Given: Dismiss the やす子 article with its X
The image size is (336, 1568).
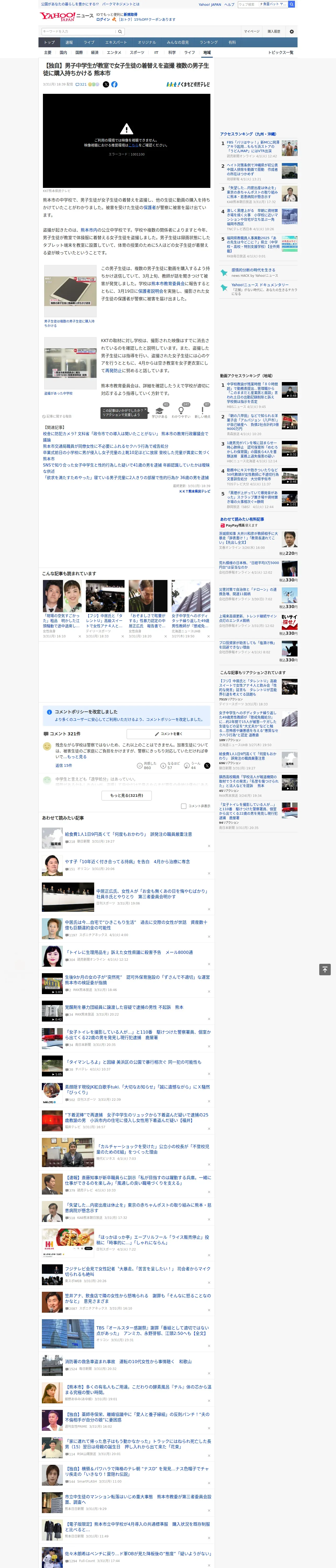Looking at the screenshot, I should click(x=209, y=873).
